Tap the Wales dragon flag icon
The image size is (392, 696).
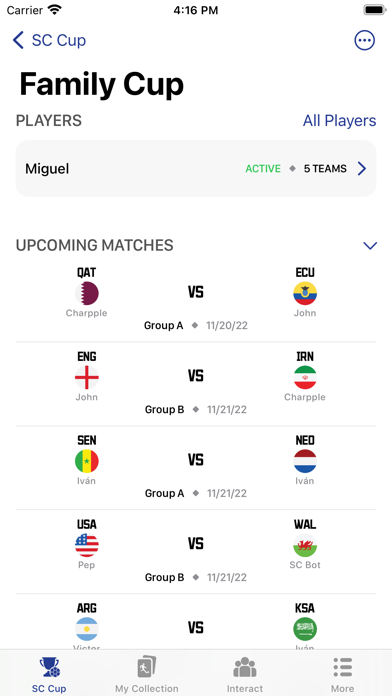point(305,545)
